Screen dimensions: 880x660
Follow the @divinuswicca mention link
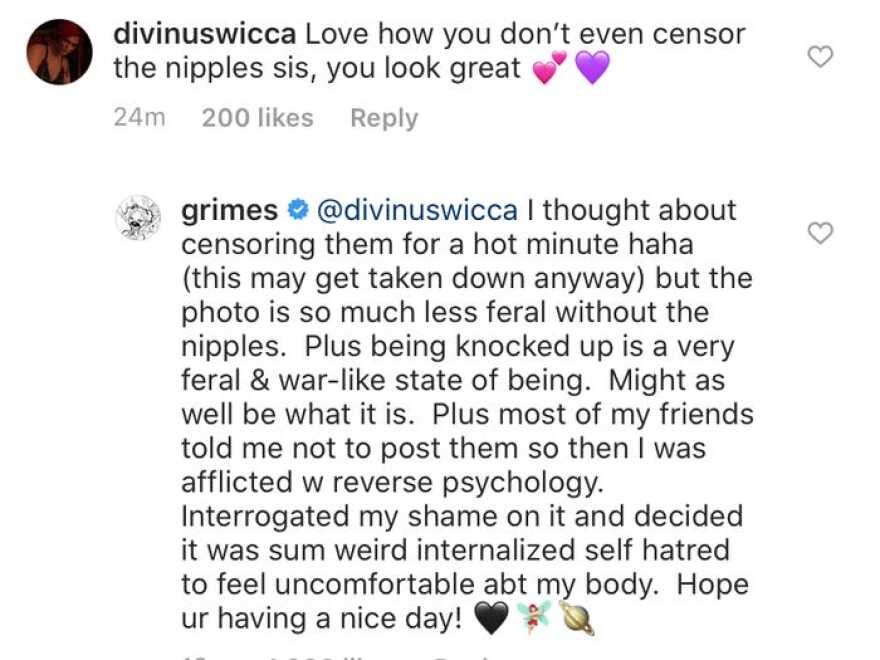417,210
